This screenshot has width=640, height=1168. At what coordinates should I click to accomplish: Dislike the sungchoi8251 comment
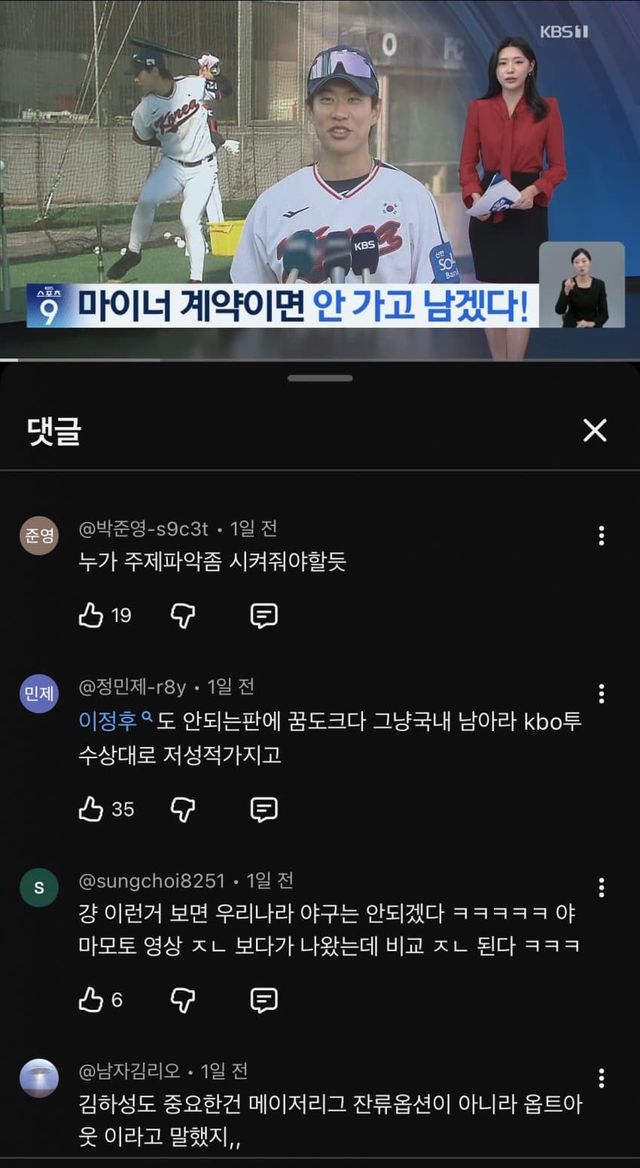pyautogui.click(x=183, y=1000)
